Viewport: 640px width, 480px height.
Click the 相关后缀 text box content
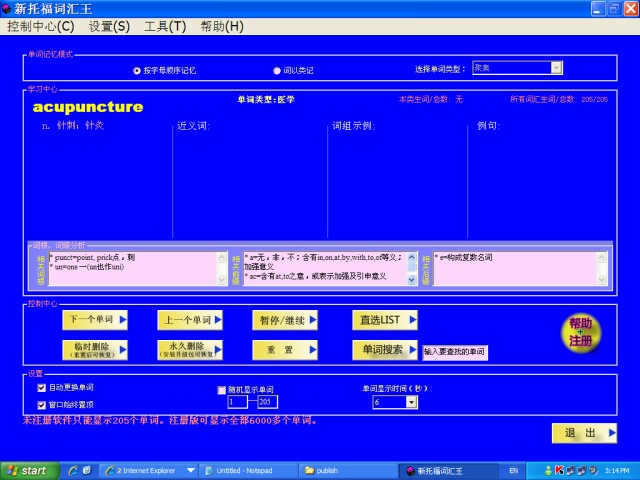pos(515,268)
